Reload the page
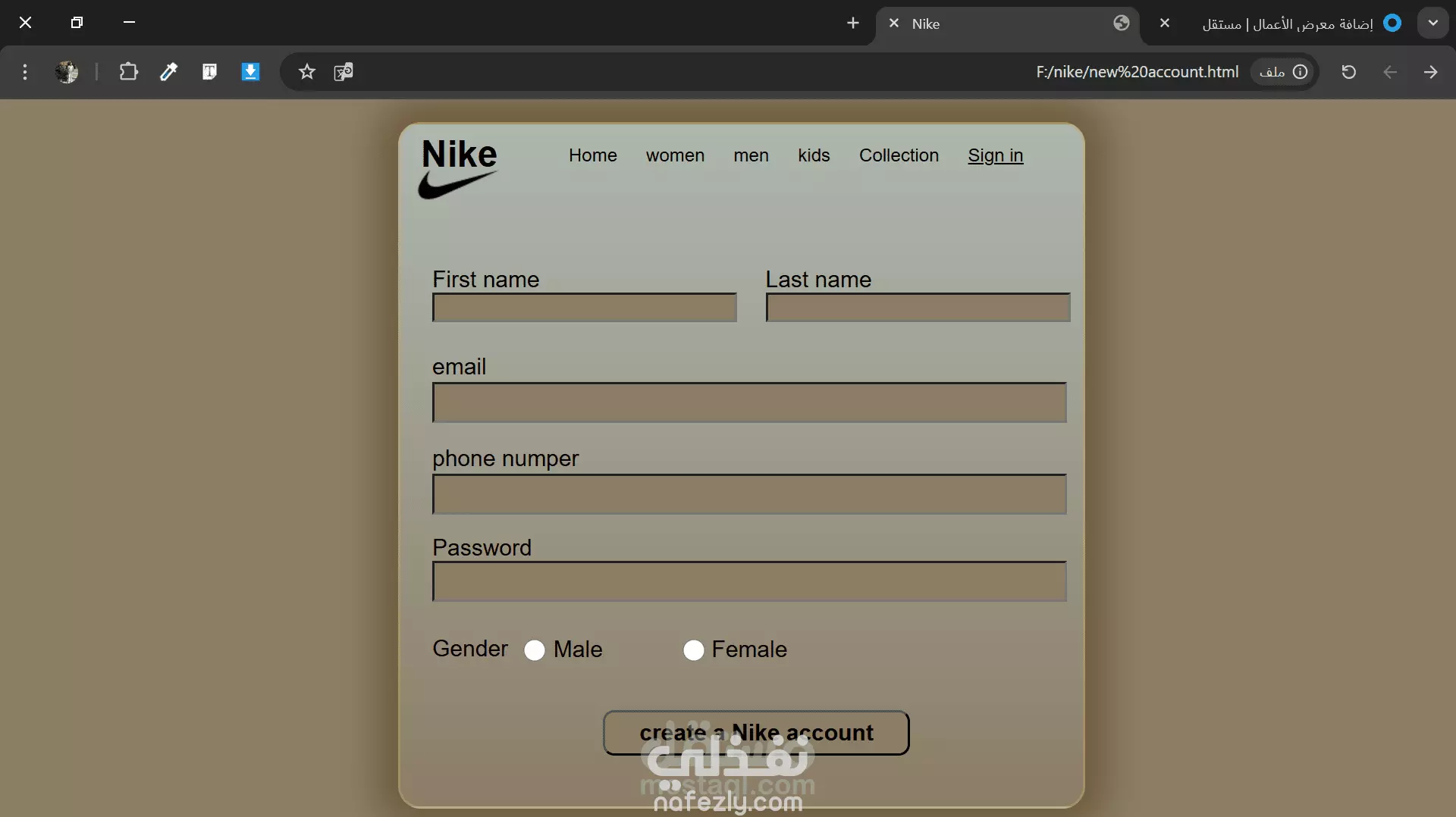 point(1348,72)
